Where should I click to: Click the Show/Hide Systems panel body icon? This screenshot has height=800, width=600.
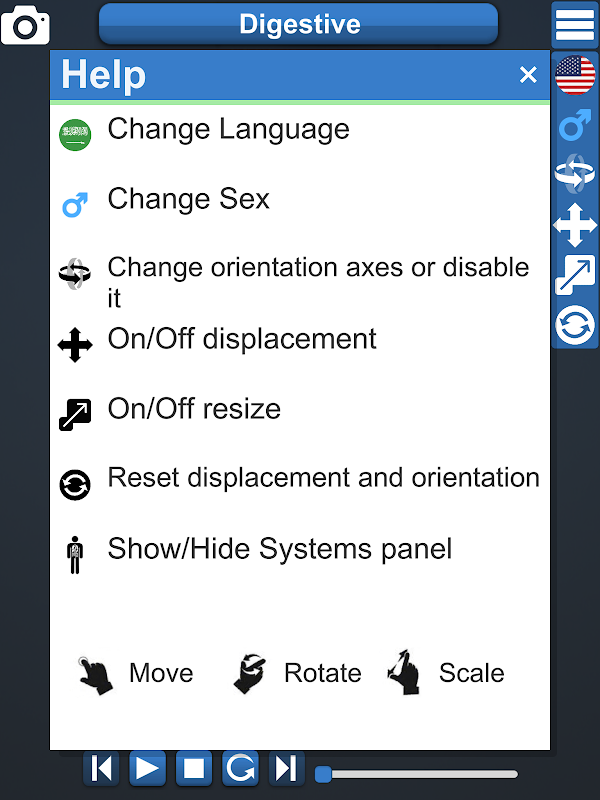click(75, 555)
